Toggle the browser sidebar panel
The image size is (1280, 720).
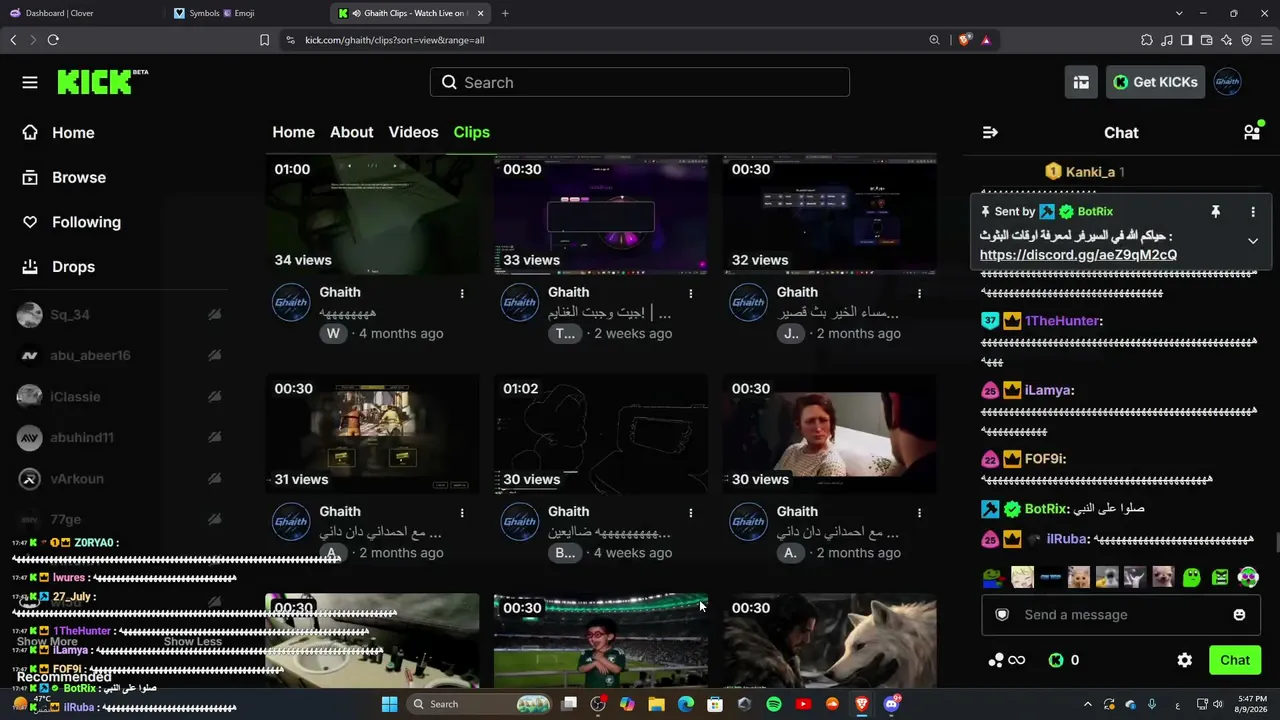(1186, 40)
